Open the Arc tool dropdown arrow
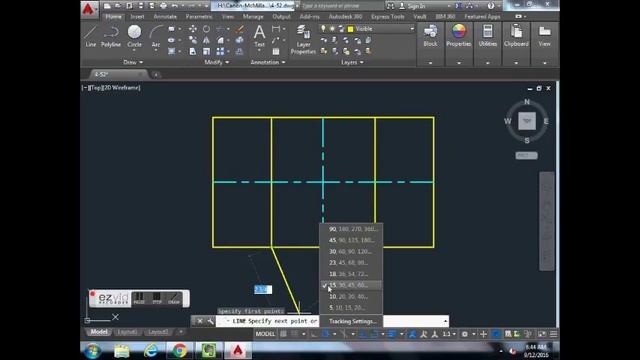This screenshot has width=640, height=360. pyautogui.click(x=156, y=50)
